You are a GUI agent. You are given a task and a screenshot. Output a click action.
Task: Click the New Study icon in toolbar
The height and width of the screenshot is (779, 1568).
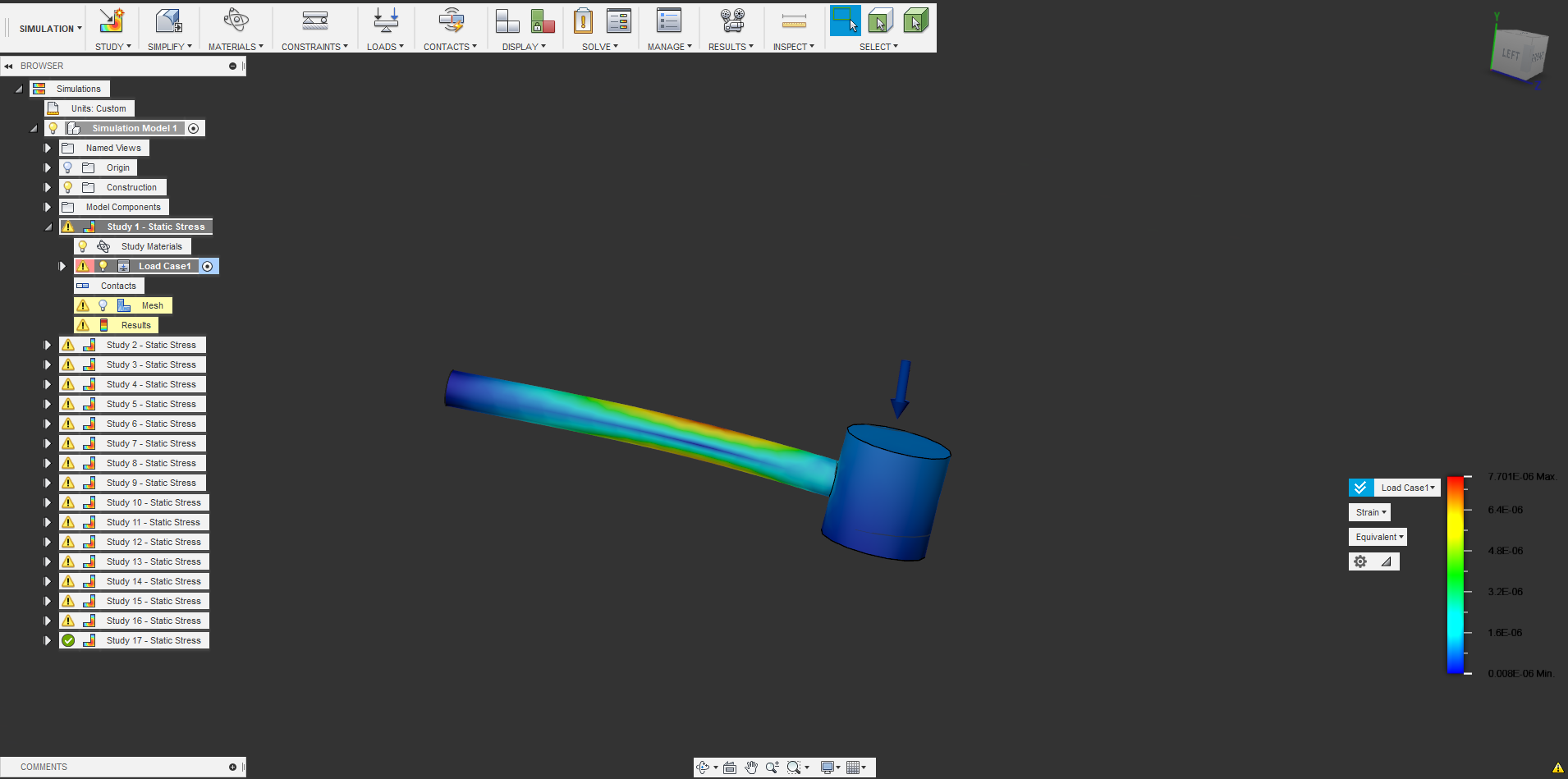111,21
